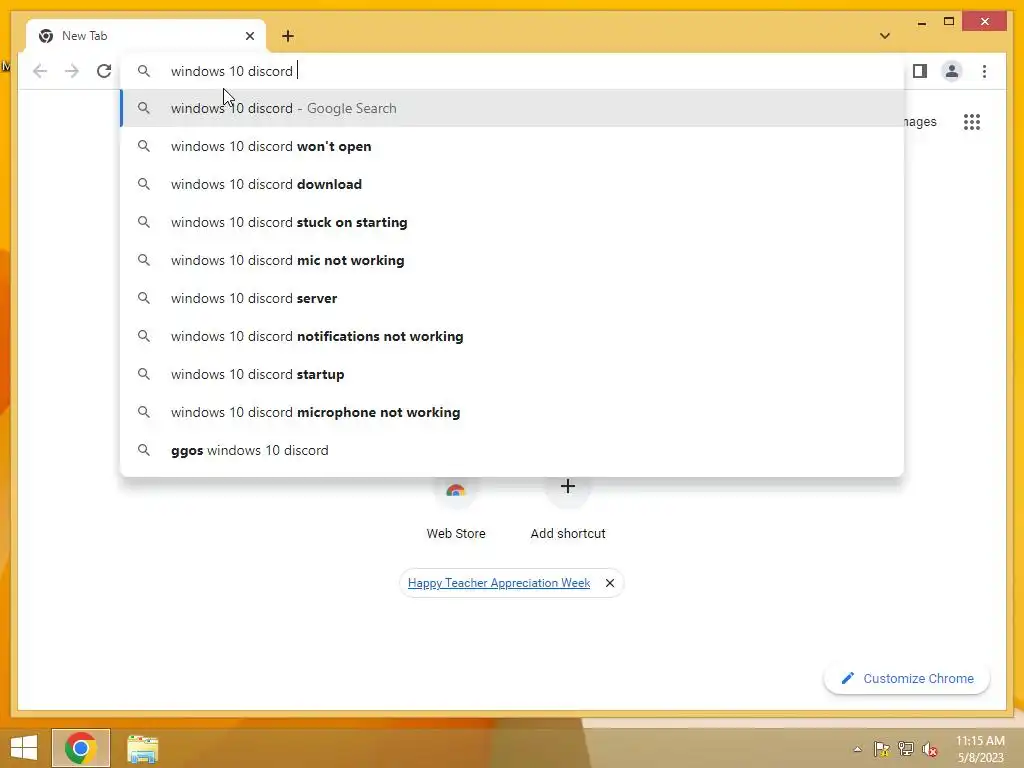The image size is (1024, 768).
Task: Click search icon beside 'microphone not working' suggestion
Action: point(144,412)
